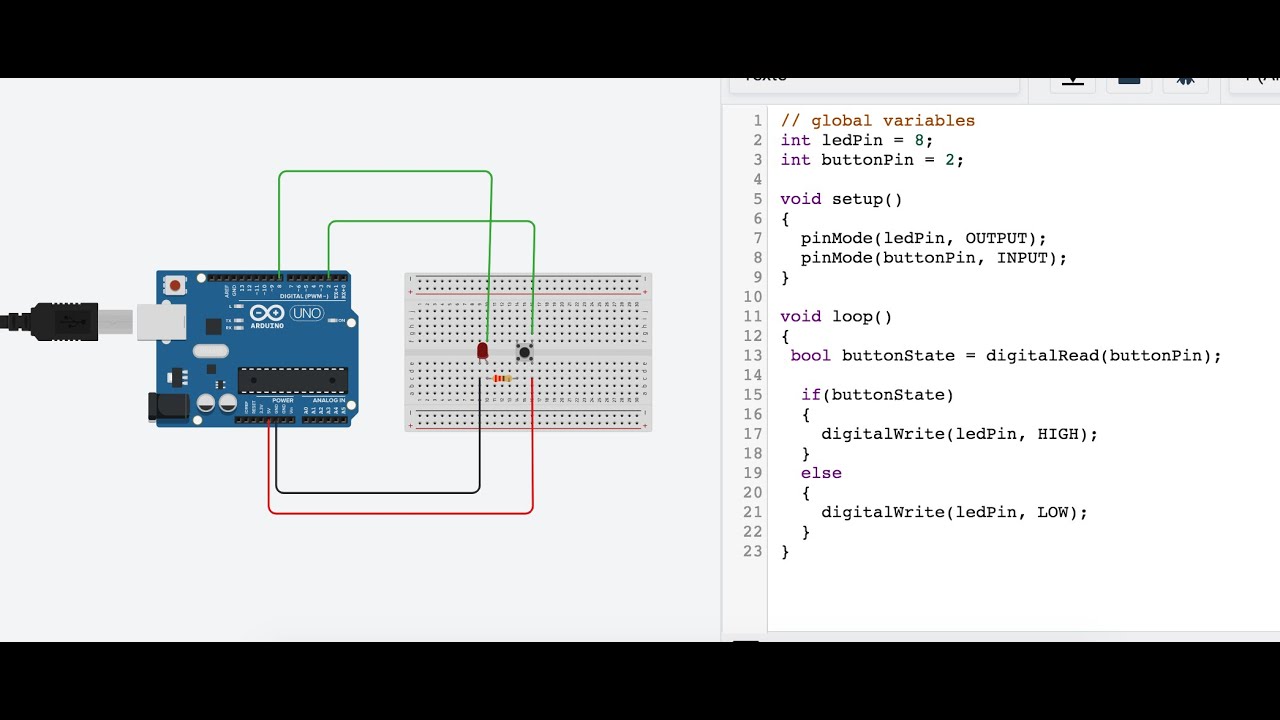
Task: Select the breadboard bottom power rail
Action: 528,420
